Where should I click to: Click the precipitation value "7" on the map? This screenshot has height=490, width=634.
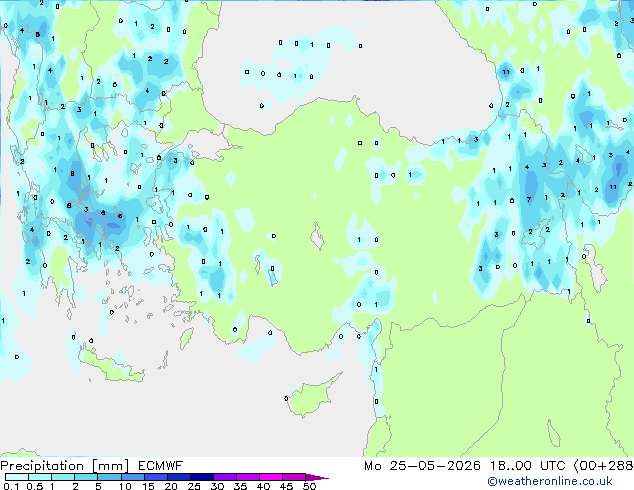pyautogui.click(x=528, y=199)
